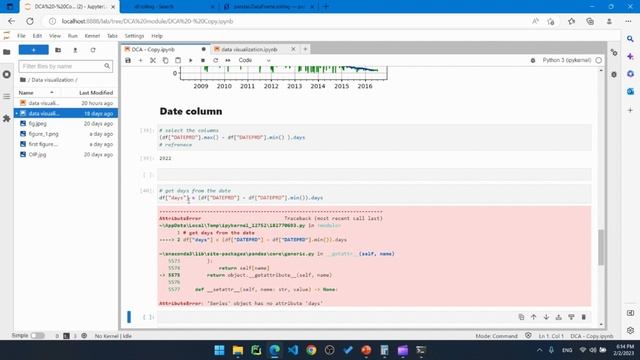Create a new folder in file browser
This screenshot has width=640, height=360.
[x=58, y=50]
